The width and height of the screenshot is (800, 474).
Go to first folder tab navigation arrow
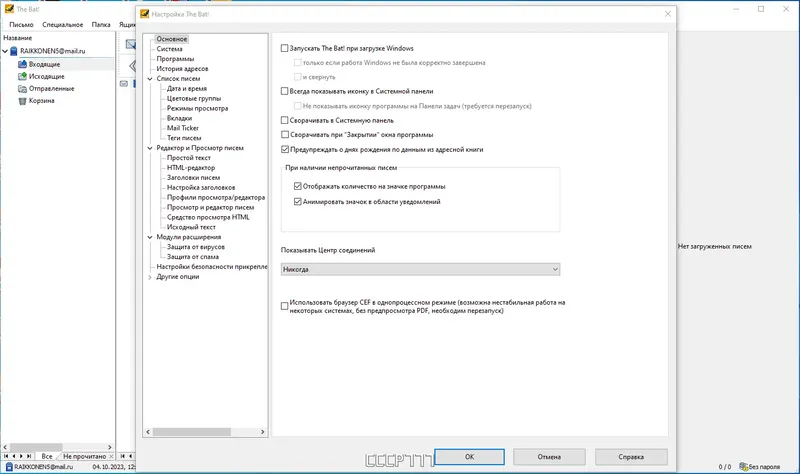6,456
